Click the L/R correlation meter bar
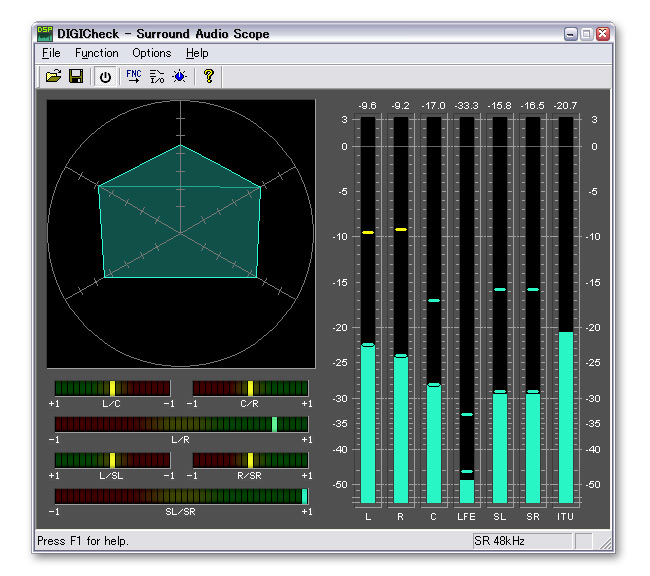 pyautogui.click(x=181, y=424)
